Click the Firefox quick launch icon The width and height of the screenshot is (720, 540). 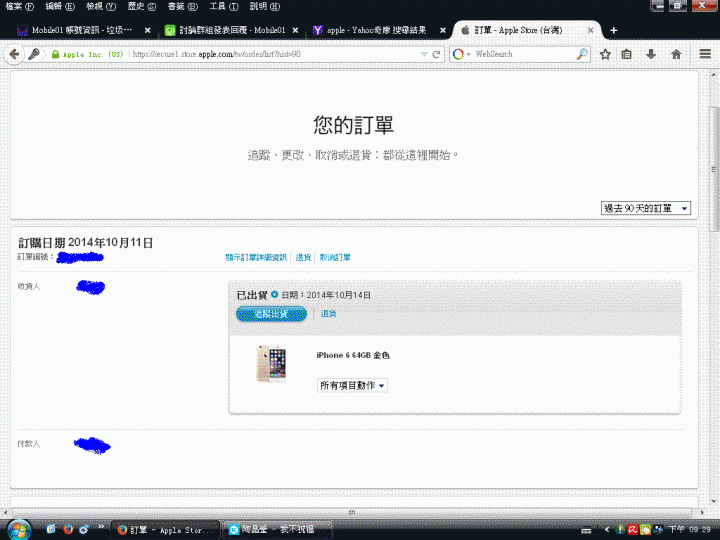[x=68, y=529]
